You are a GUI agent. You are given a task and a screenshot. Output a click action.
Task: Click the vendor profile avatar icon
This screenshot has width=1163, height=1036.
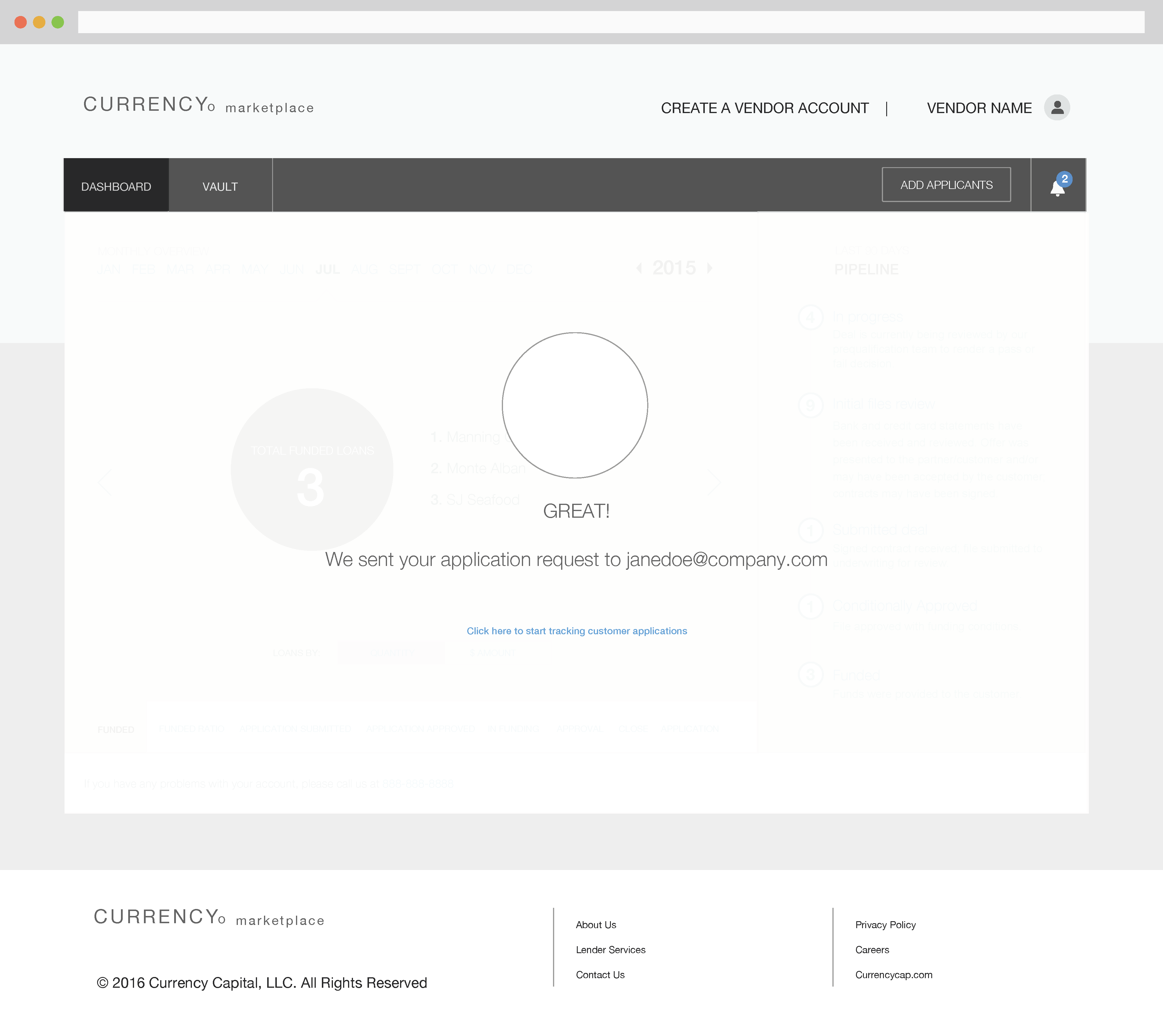click(1057, 108)
